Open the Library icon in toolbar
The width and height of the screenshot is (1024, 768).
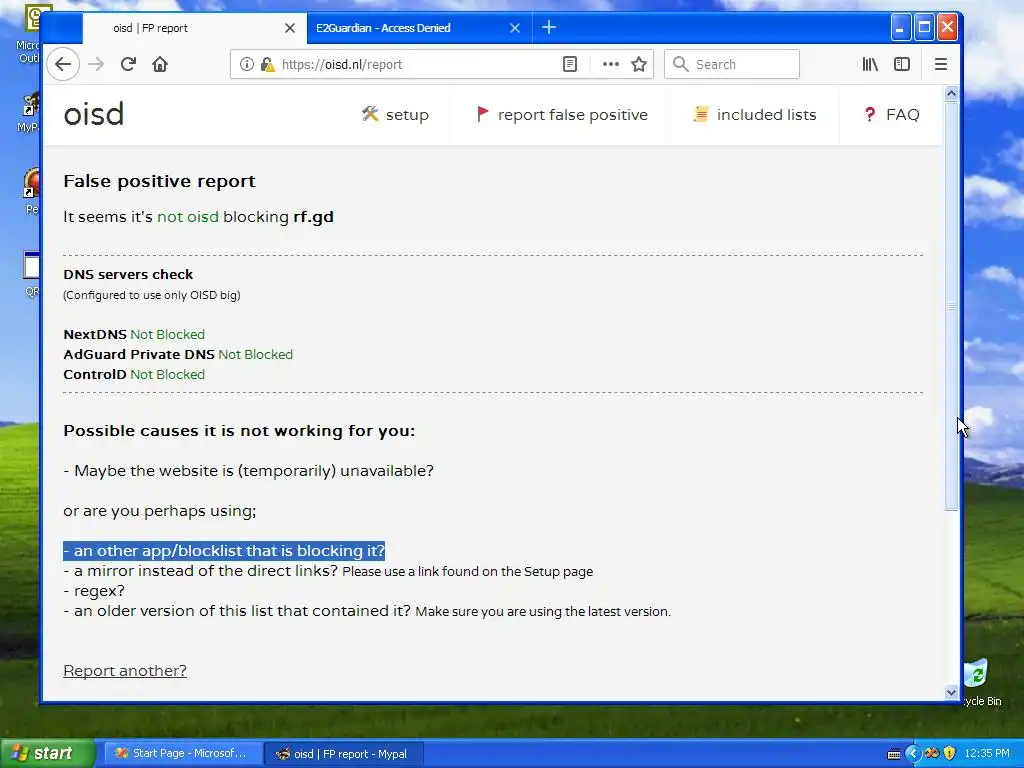tap(870, 64)
